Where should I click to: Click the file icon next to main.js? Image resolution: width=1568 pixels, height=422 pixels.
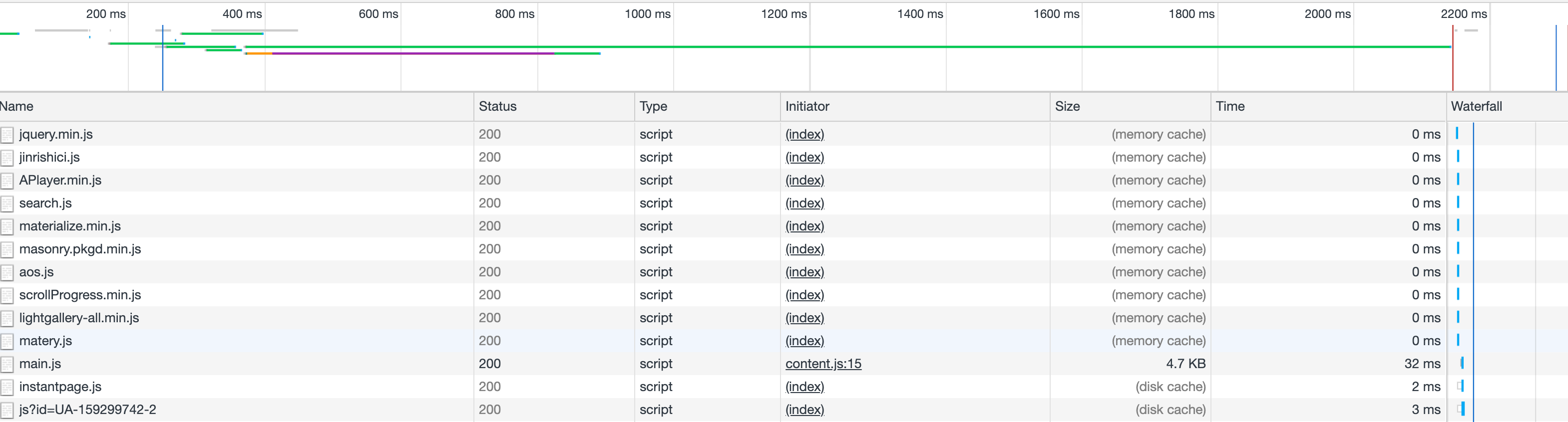[7, 364]
